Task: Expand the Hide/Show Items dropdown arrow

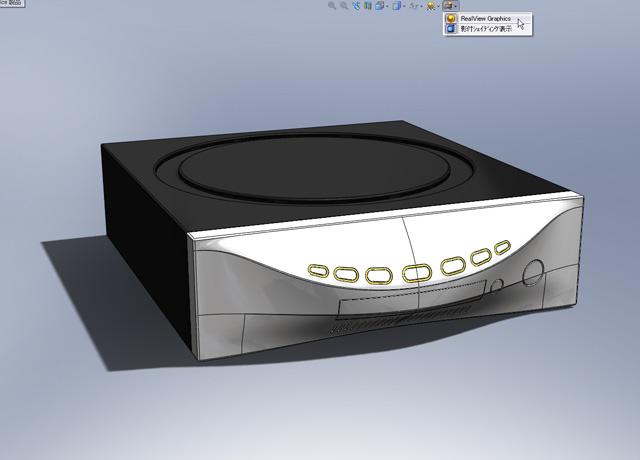Action: 422,6
